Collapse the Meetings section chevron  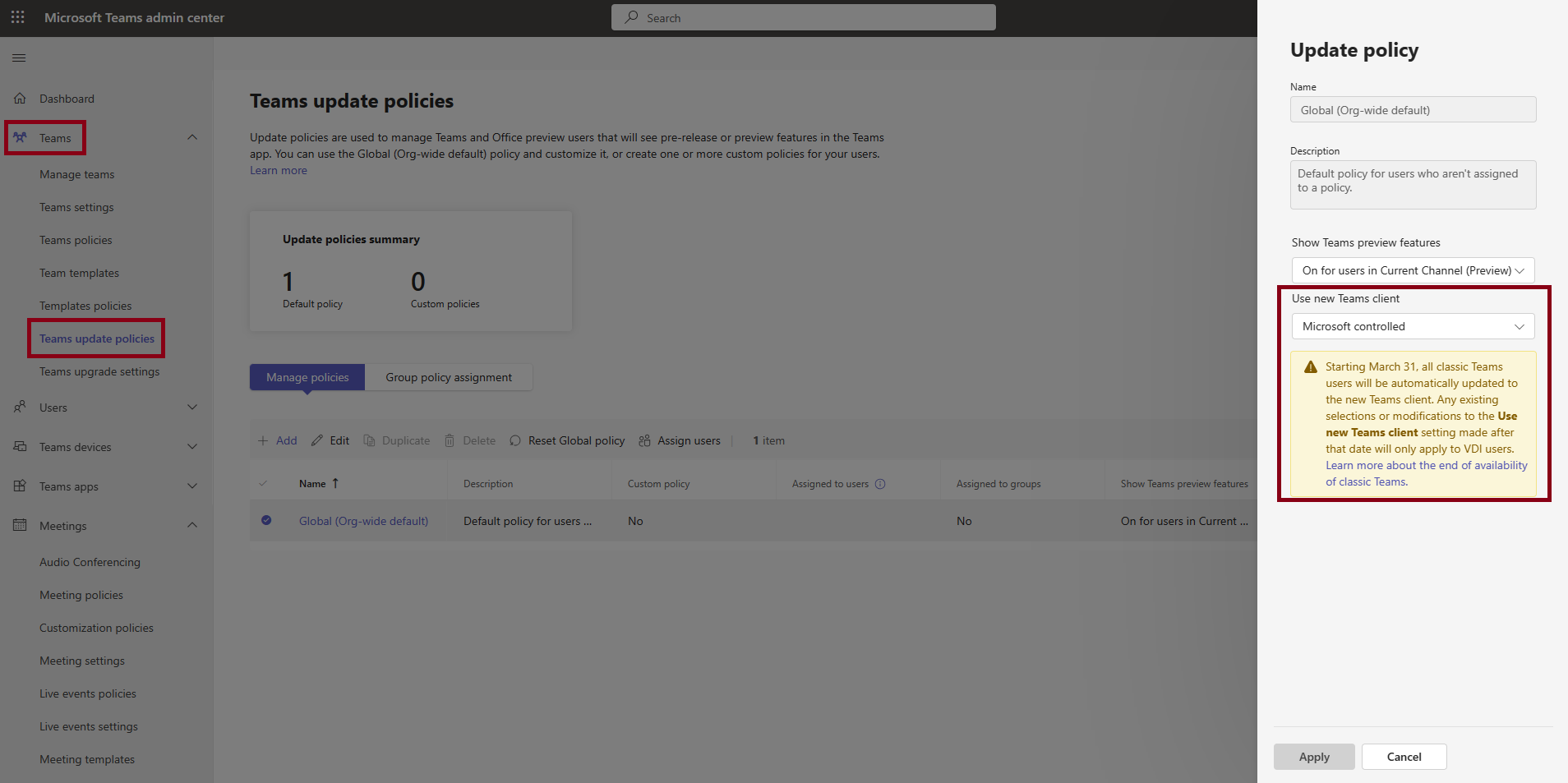pyautogui.click(x=192, y=525)
